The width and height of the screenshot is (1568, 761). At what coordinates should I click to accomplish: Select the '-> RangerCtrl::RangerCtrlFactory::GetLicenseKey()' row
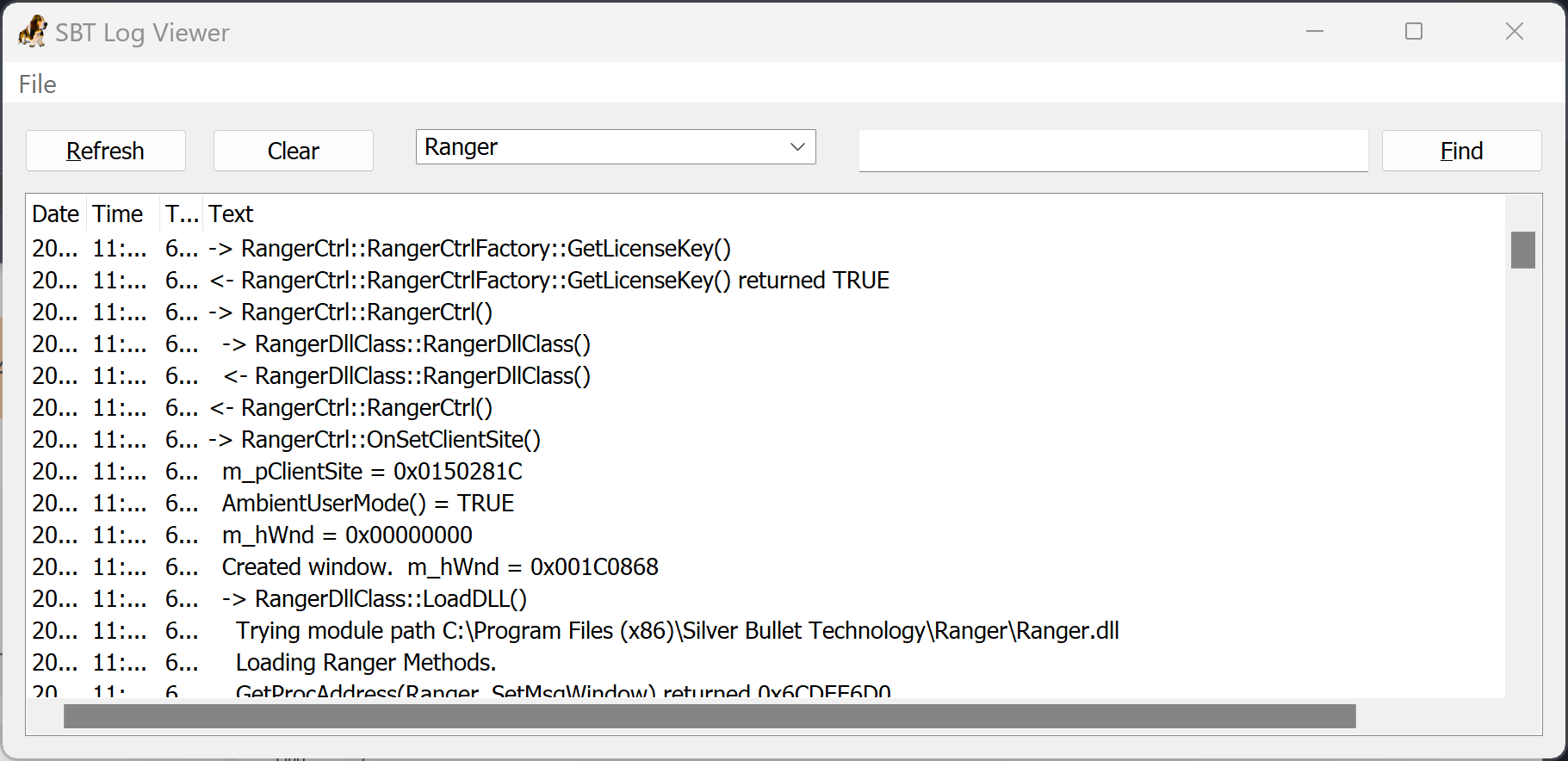(x=766, y=248)
